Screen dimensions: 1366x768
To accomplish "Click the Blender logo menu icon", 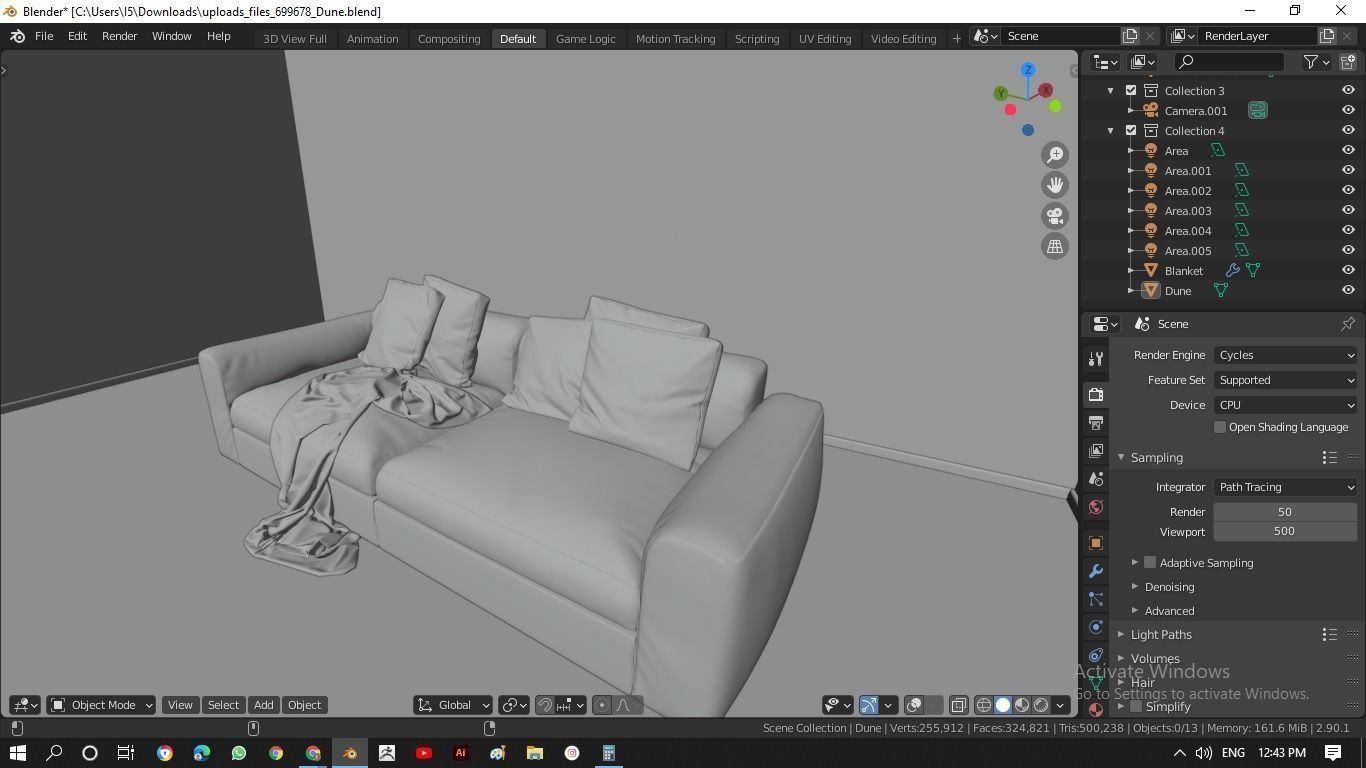I will (x=17, y=36).
